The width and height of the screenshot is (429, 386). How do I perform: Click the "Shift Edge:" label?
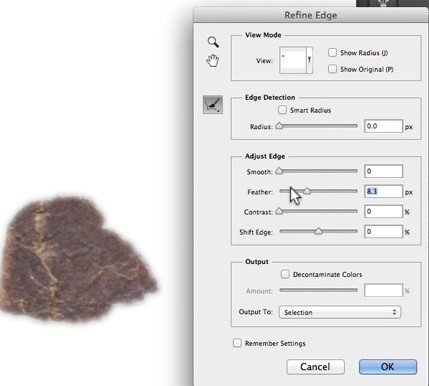pos(256,232)
